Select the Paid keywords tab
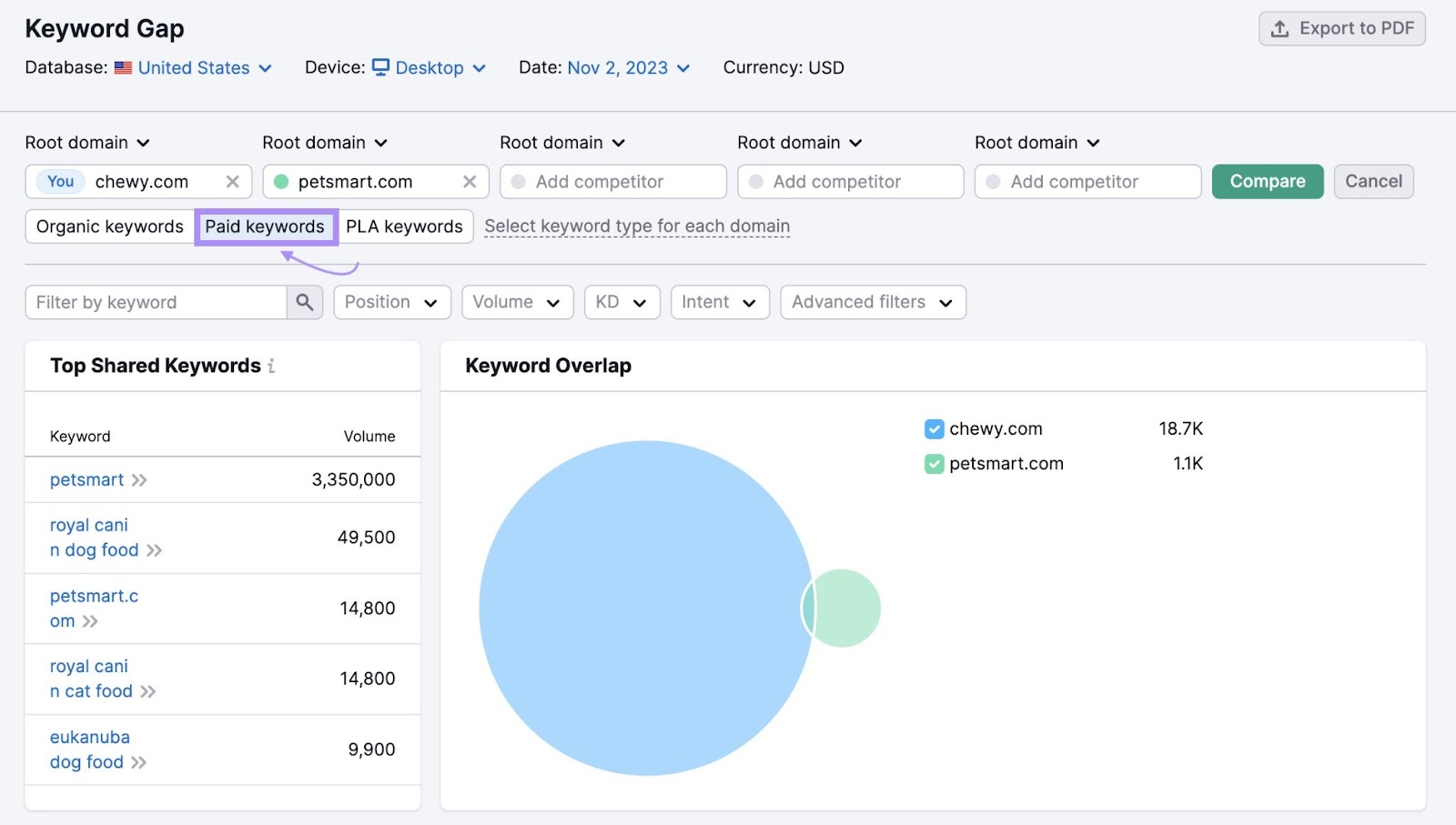The image size is (1456, 825). pyautogui.click(x=266, y=226)
